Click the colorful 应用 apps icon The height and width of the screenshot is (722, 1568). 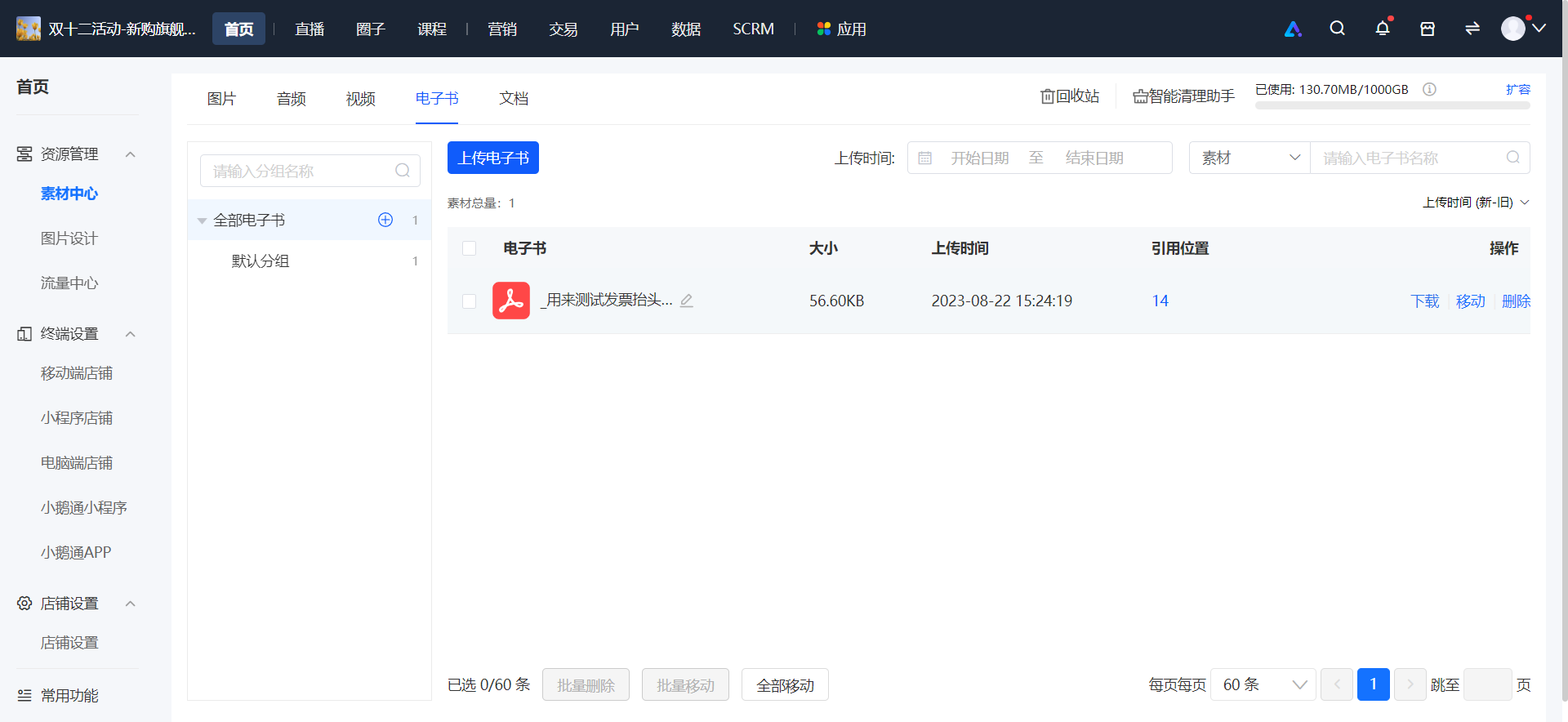click(x=824, y=29)
